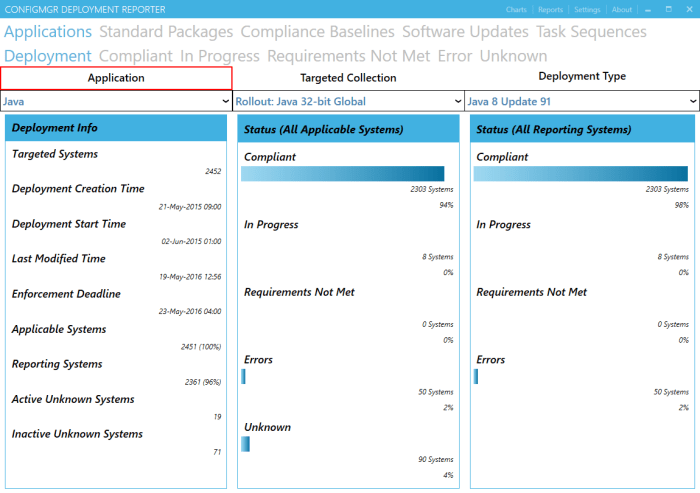Screen dimensions: 700x493
Task: View the Error sub-tab
Action: (454, 56)
